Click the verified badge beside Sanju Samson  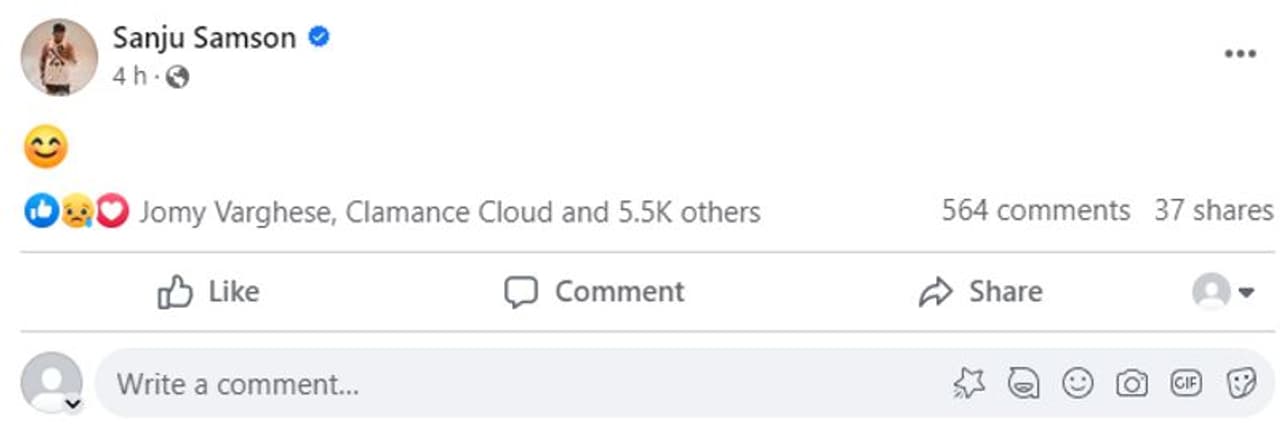coord(319,38)
